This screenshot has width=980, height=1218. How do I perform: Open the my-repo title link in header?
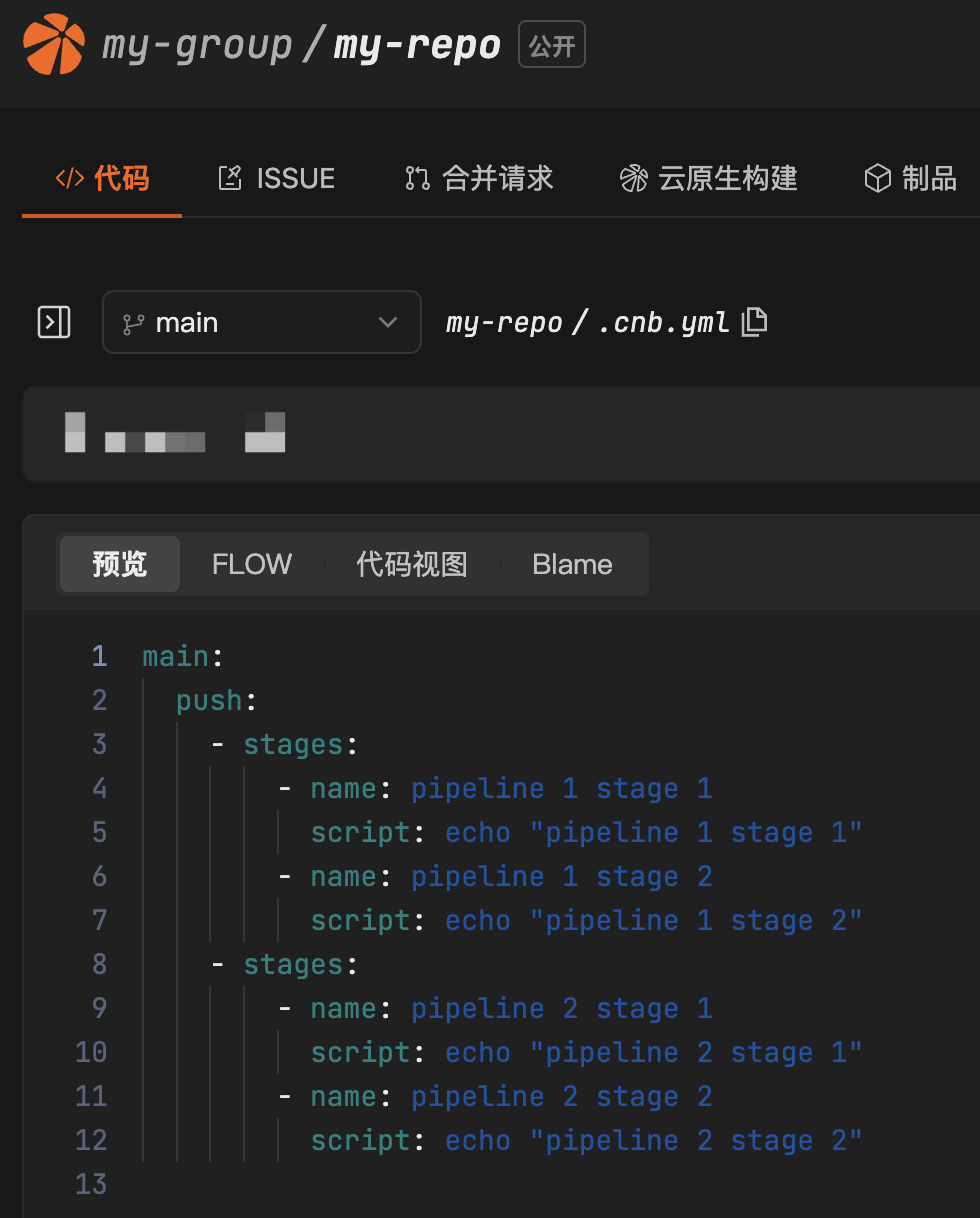(x=417, y=46)
